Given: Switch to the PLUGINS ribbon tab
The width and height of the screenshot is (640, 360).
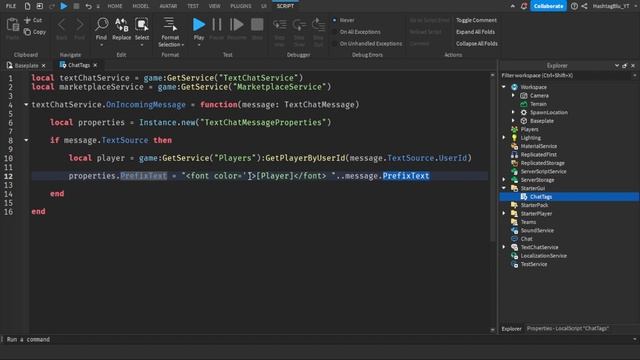Looking at the screenshot, I should click(241, 6).
